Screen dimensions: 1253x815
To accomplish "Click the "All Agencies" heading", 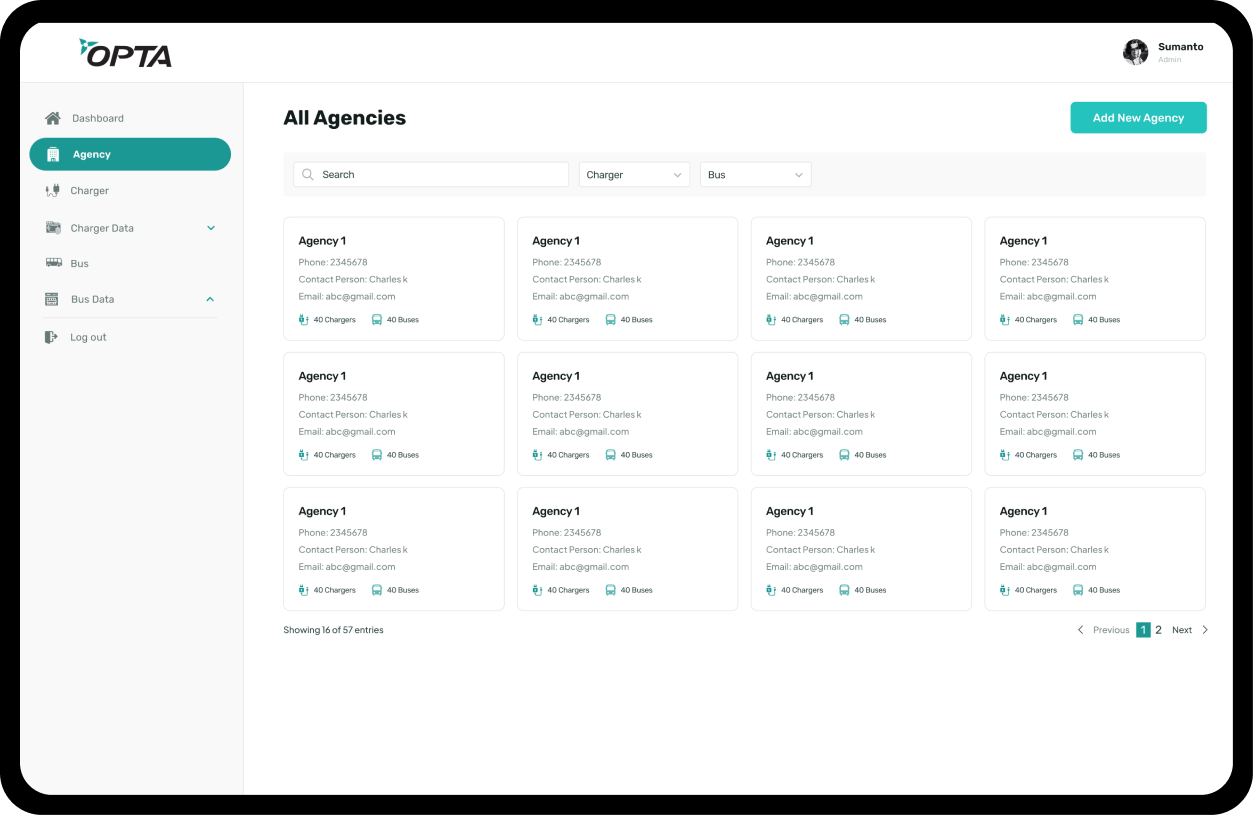I will click(x=345, y=118).
